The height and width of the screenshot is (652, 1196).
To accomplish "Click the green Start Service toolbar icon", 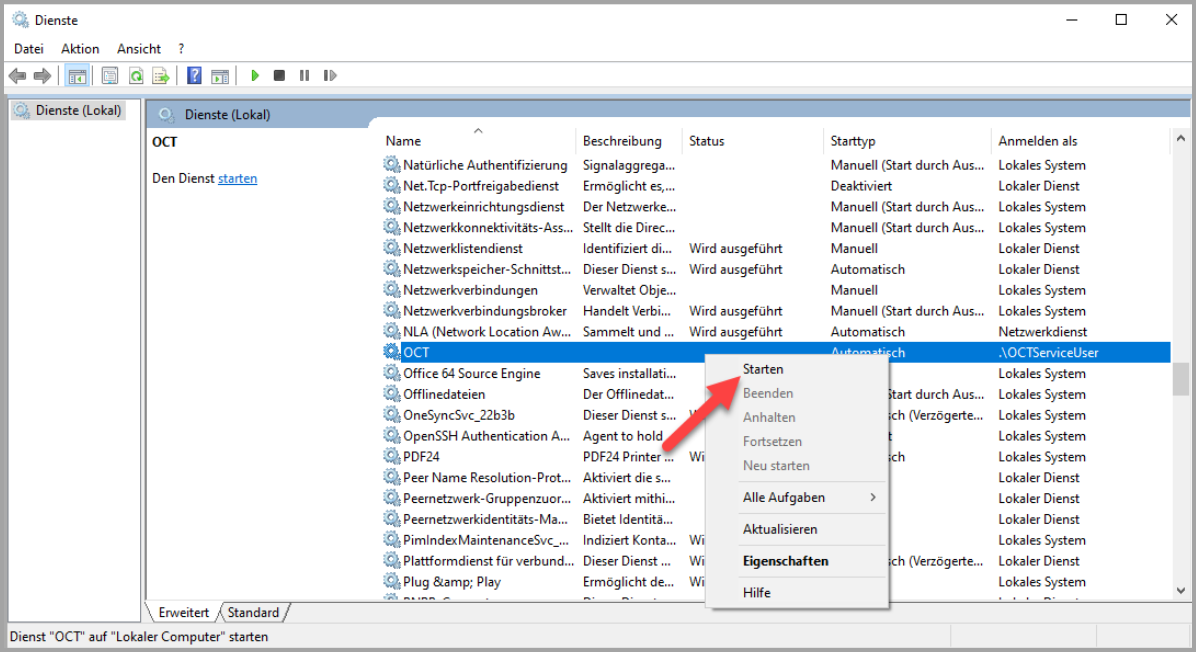I will pos(255,76).
